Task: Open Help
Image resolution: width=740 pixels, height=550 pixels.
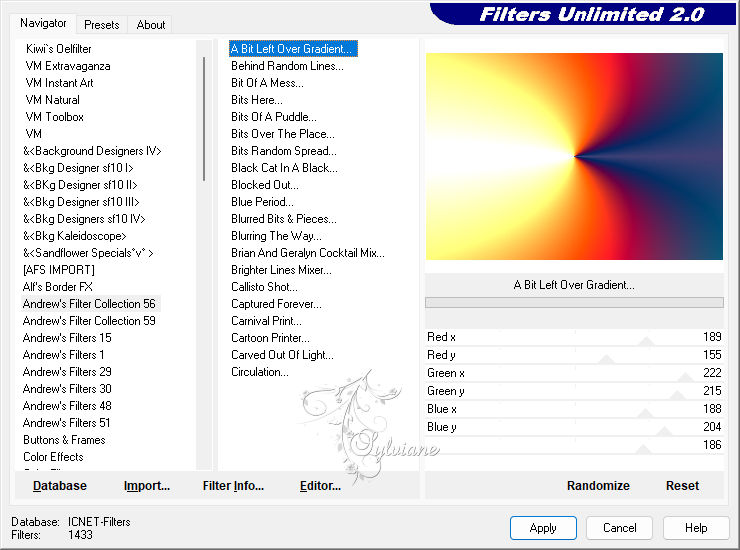Action: 696,528
